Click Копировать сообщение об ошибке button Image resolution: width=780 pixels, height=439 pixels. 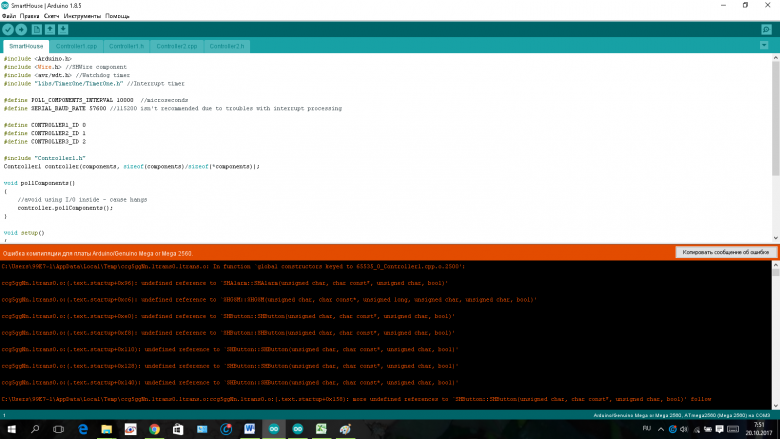click(x=726, y=252)
